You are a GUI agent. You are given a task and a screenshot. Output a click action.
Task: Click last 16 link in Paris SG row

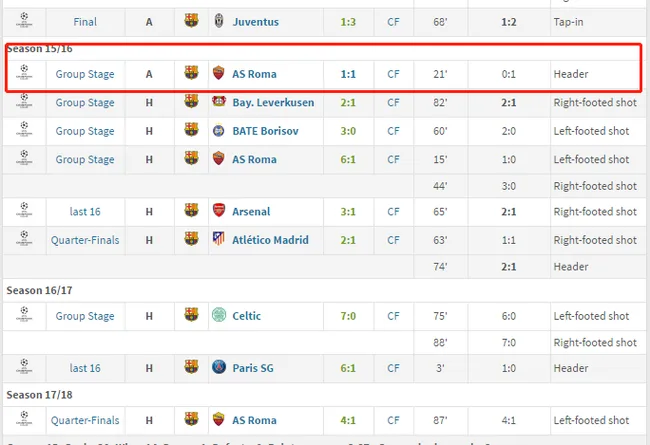coord(85,368)
